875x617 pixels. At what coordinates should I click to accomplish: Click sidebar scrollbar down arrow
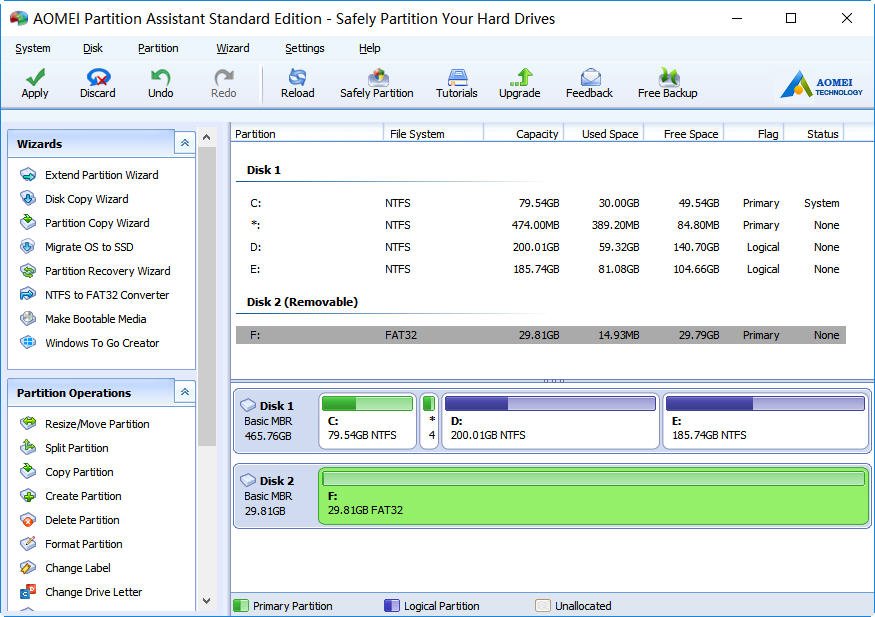(x=206, y=601)
